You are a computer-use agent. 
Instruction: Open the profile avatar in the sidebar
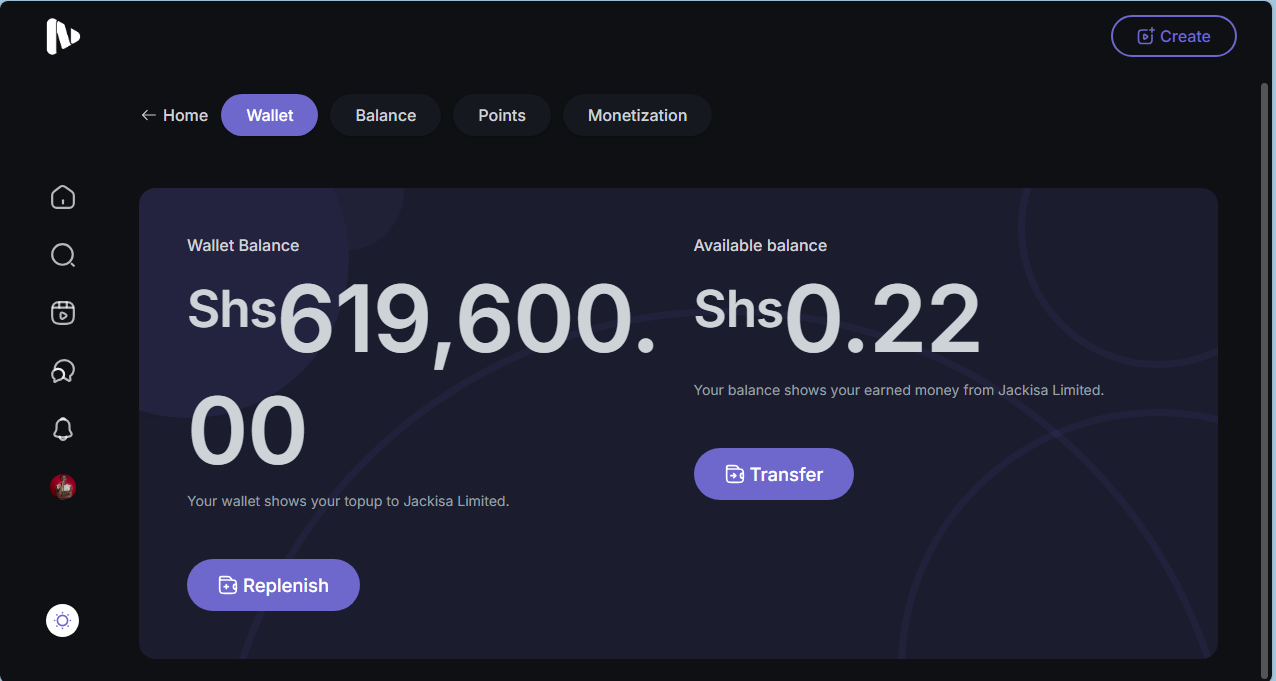click(x=63, y=487)
